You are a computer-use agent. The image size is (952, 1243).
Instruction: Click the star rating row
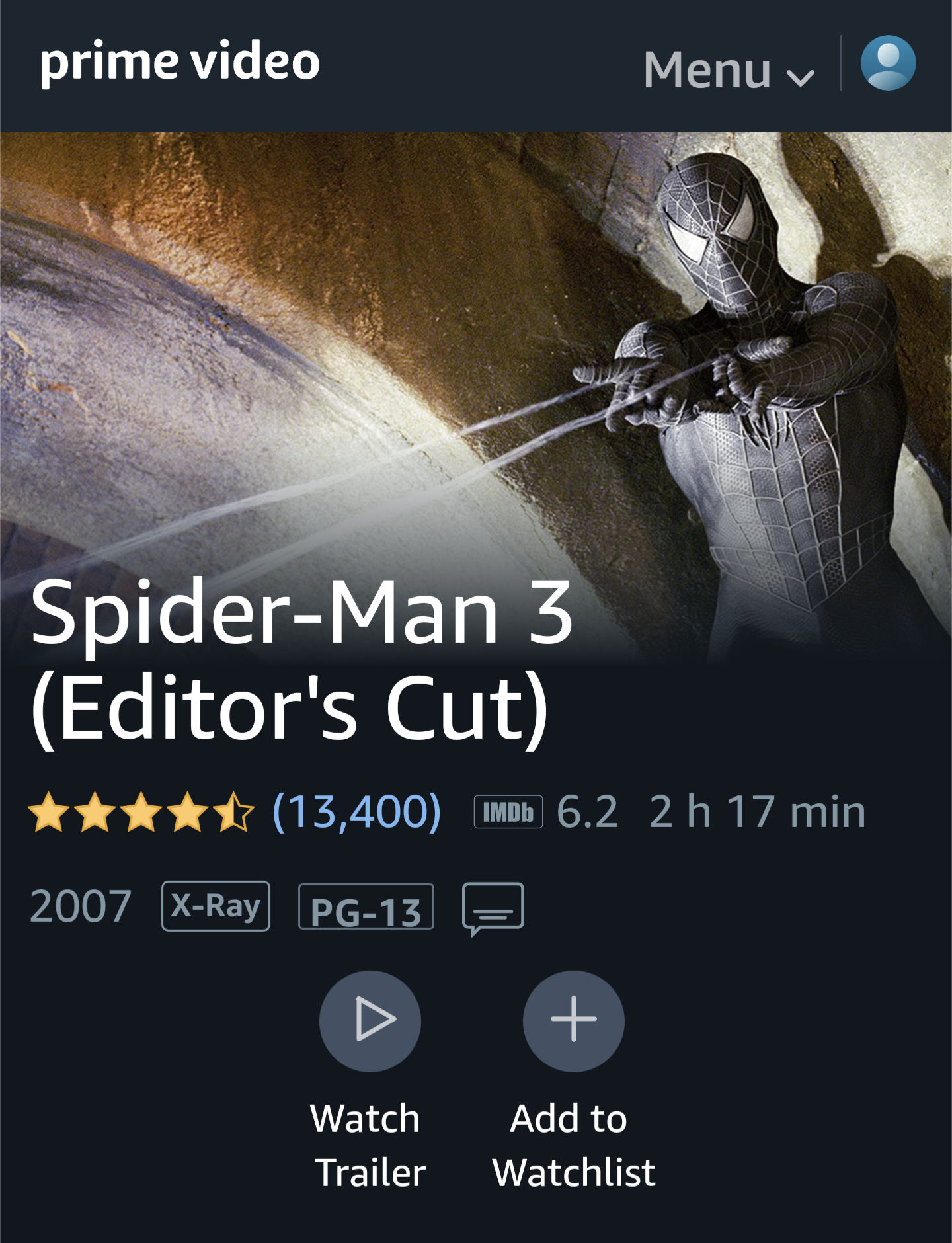click(141, 812)
